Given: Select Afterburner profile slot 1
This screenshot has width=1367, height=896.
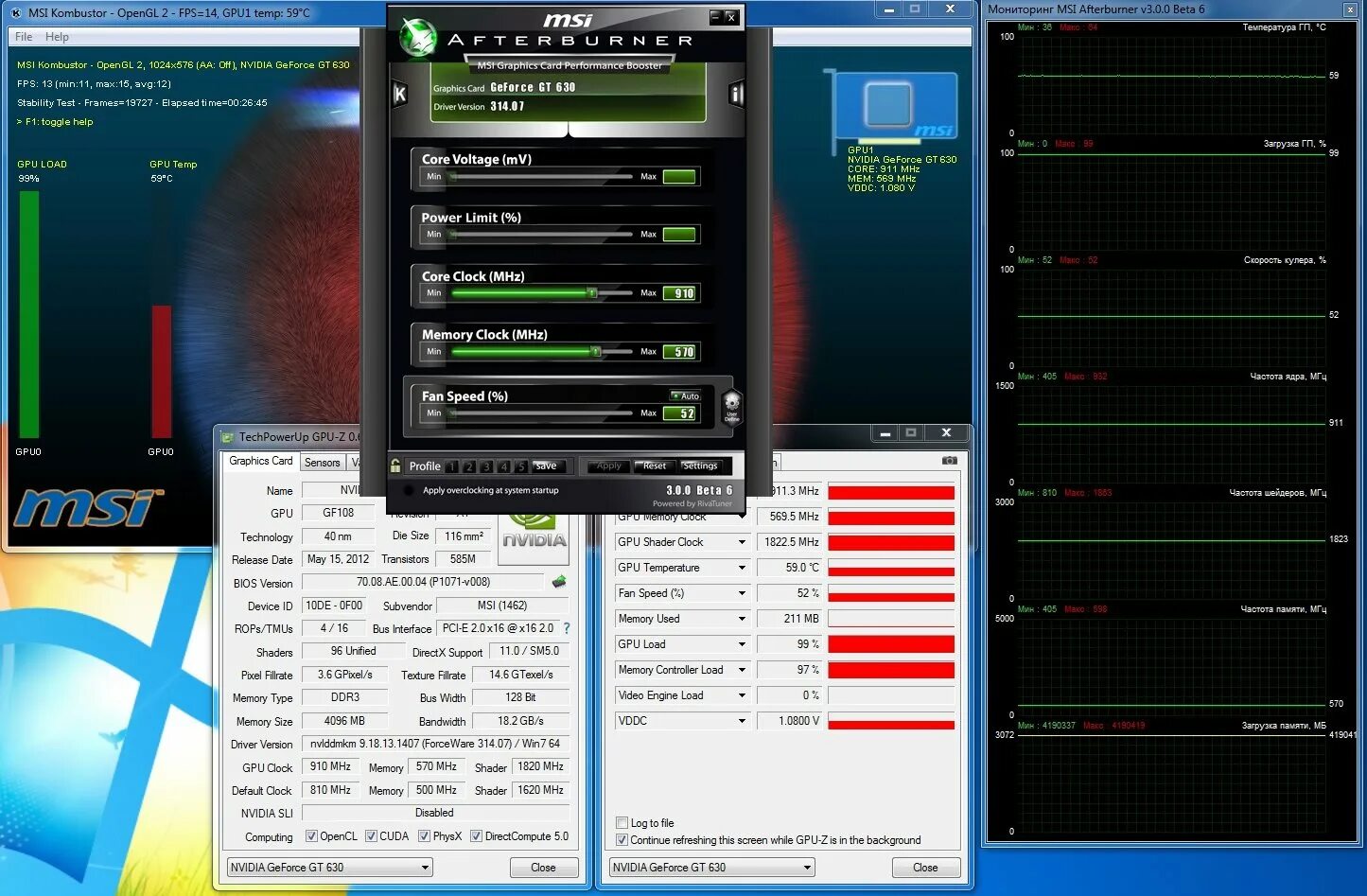Looking at the screenshot, I should [452, 466].
